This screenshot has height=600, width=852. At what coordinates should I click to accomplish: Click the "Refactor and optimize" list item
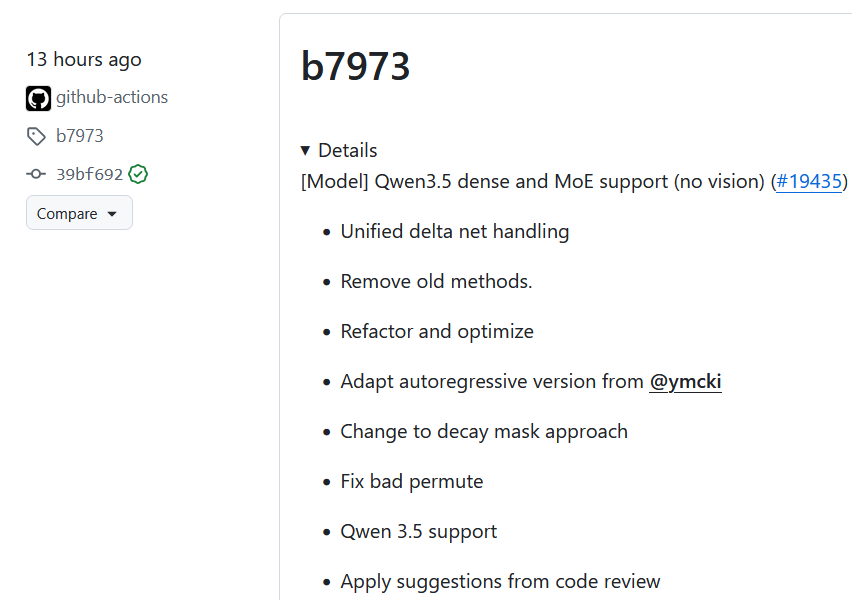point(437,332)
